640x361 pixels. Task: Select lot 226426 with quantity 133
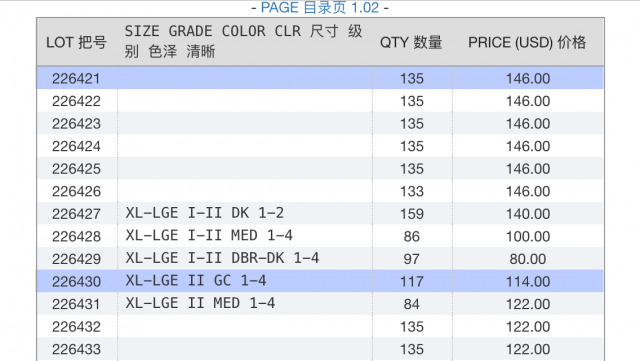320,191
